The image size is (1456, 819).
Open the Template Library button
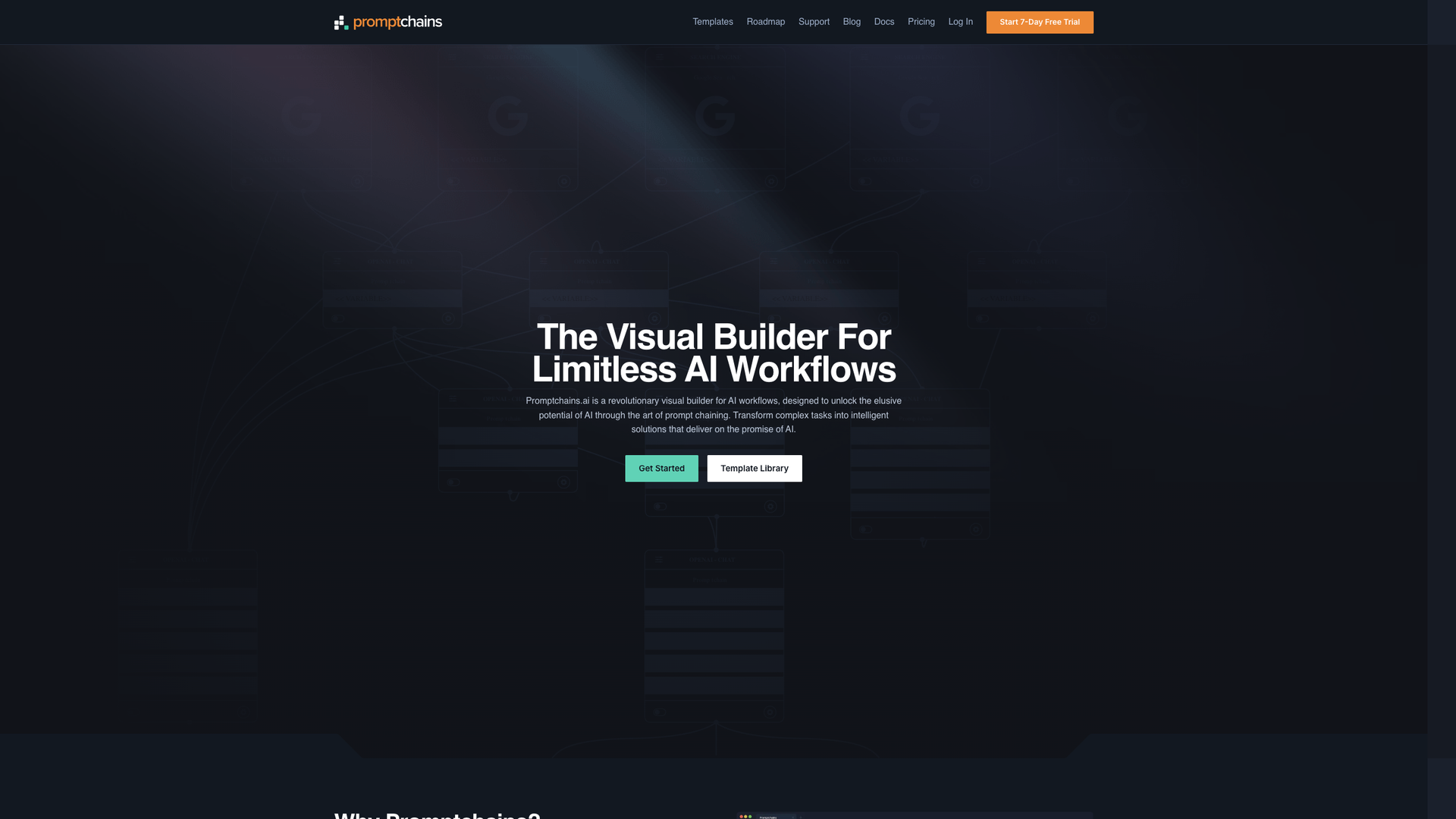754,468
